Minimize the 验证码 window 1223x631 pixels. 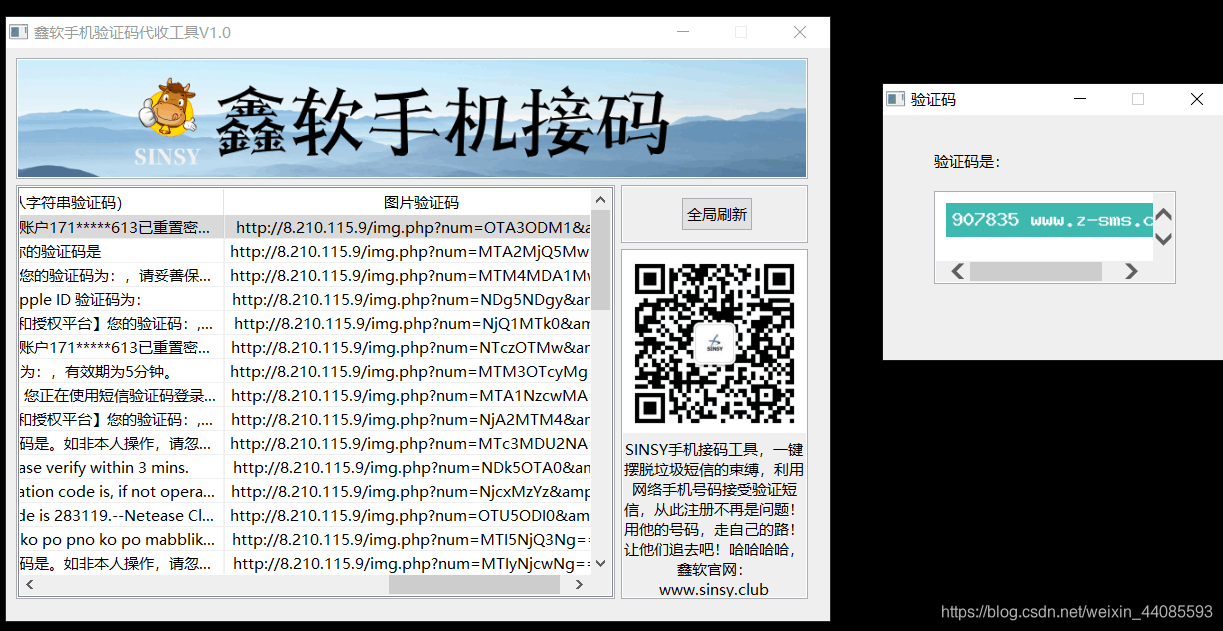point(1080,99)
